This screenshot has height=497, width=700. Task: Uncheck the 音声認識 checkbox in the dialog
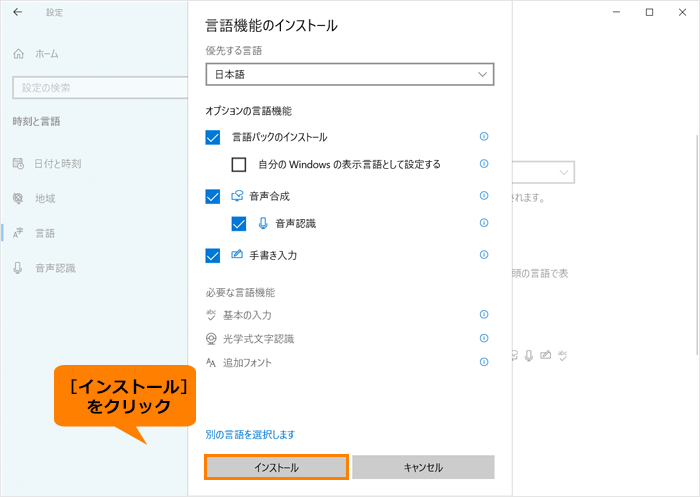[x=239, y=224]
